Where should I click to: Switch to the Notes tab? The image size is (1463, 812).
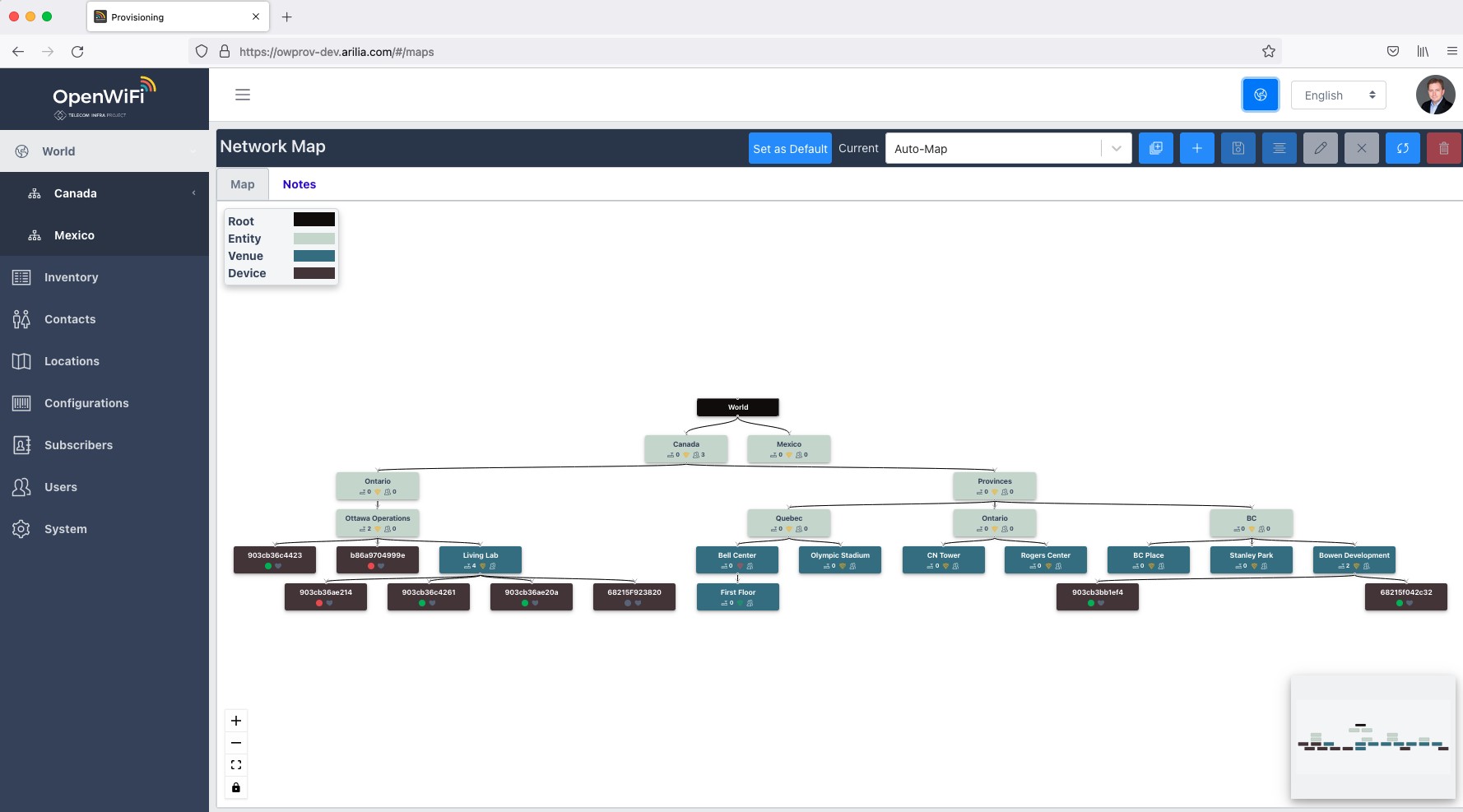point(299,184)
